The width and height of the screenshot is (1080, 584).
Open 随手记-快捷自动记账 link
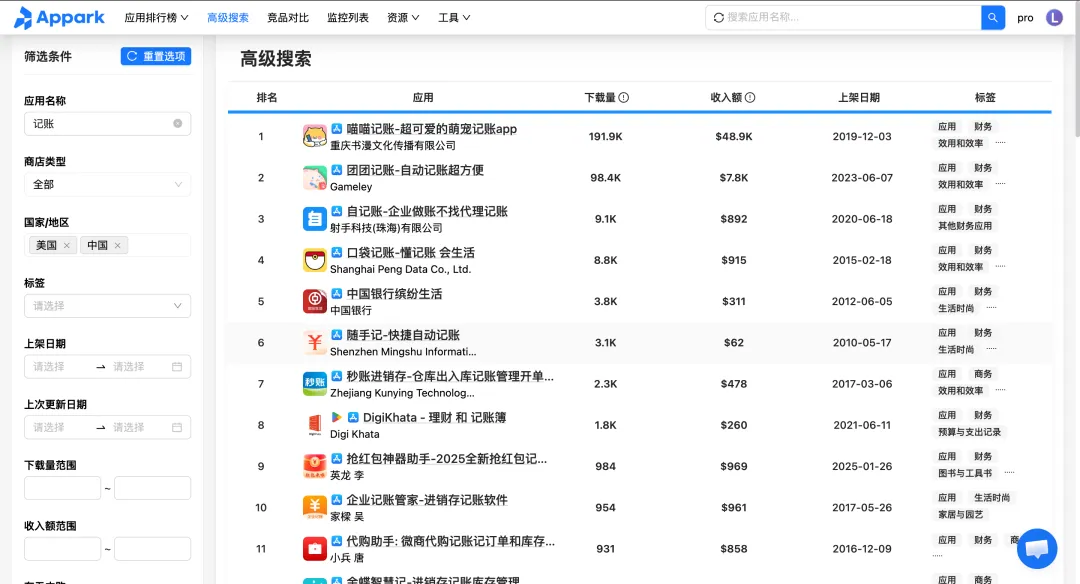tap(403, 335)
